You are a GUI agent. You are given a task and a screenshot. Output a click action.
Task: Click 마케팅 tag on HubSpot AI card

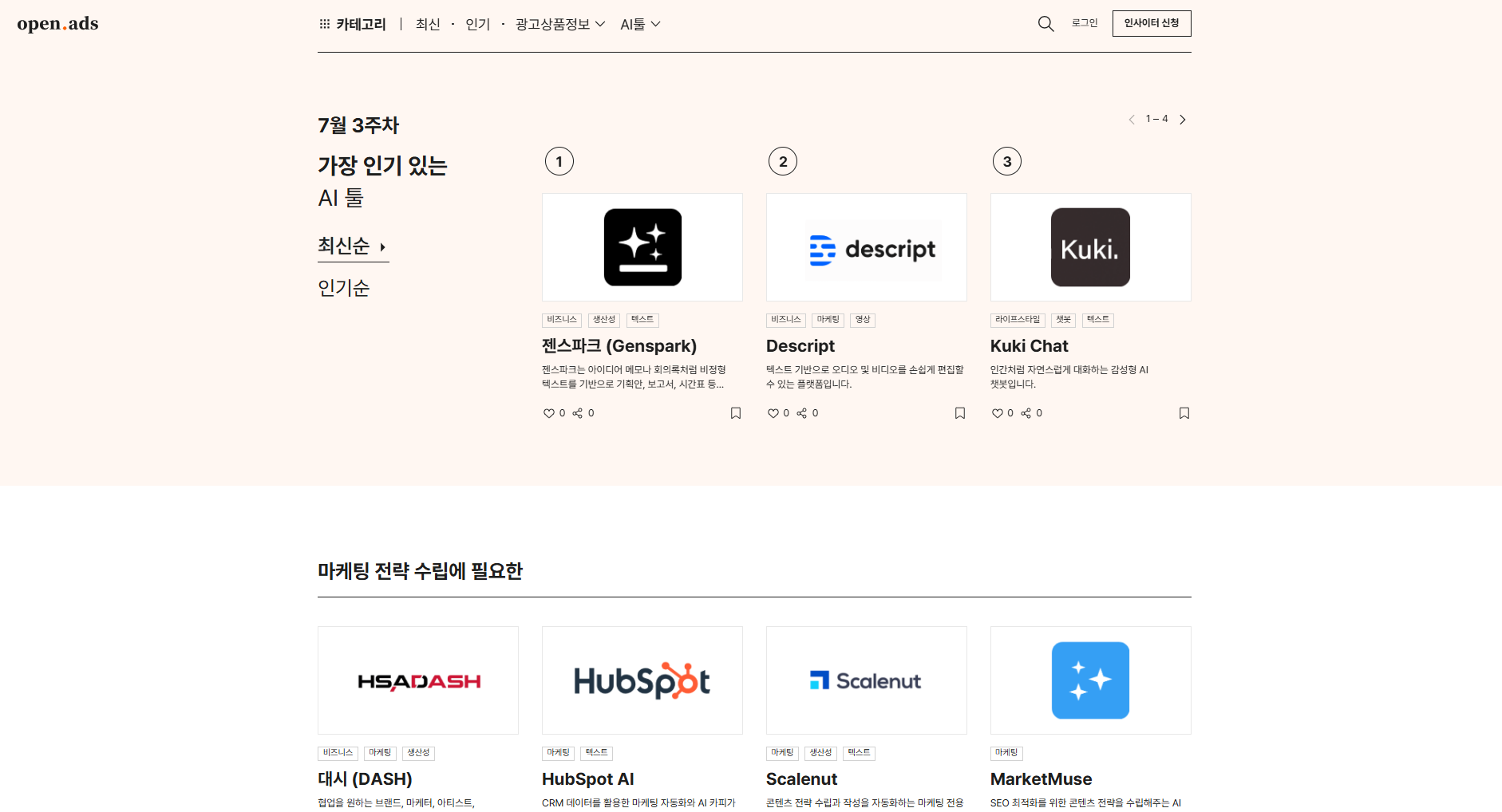pyautogui.click(x=558, y=753)
